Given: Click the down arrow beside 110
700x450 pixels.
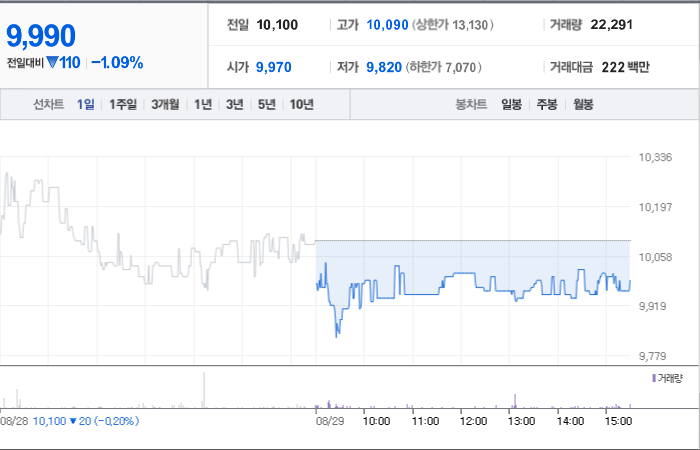Looking at the screenshot, I should coord(52,62).
